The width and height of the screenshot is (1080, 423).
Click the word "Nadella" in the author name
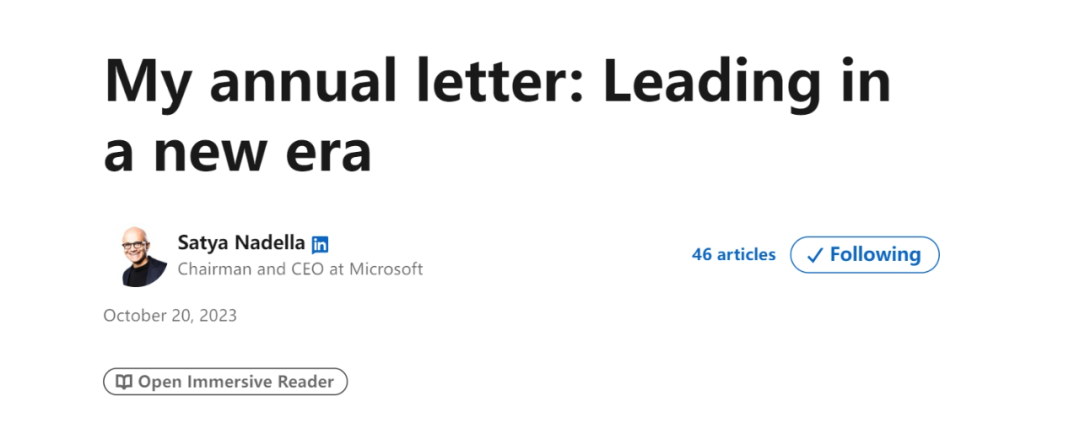click(x=271, y=243)
